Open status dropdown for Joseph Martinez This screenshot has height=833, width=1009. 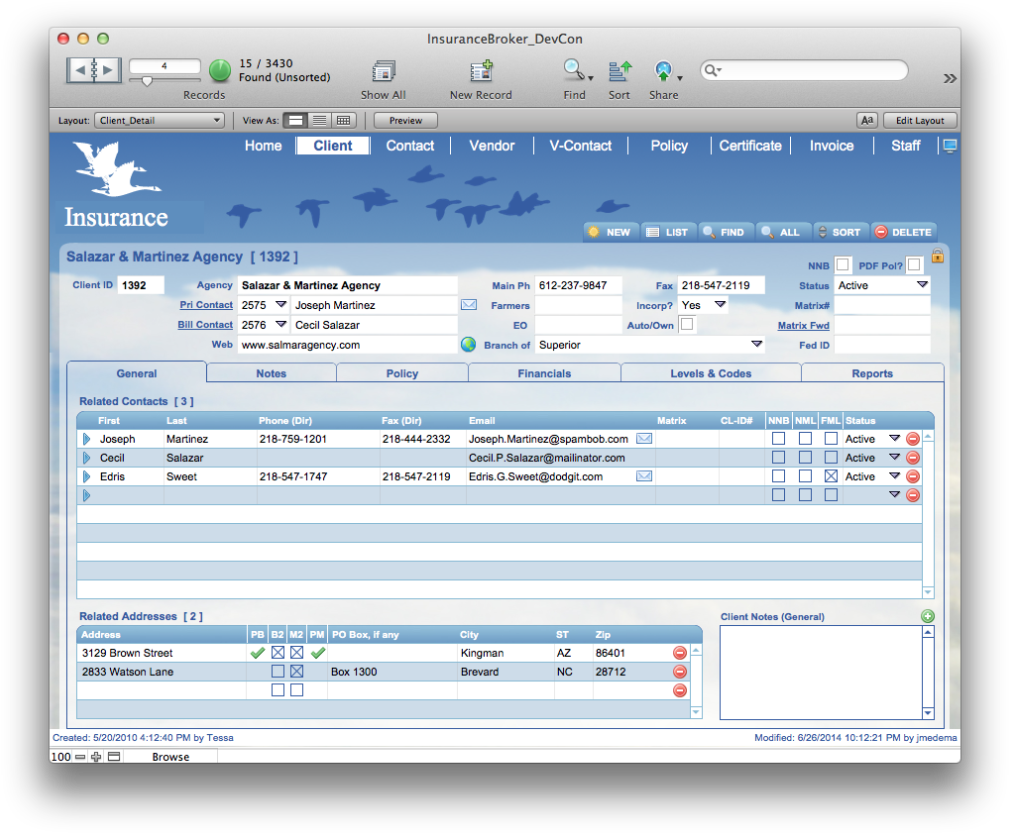click(x=894, y=438)
